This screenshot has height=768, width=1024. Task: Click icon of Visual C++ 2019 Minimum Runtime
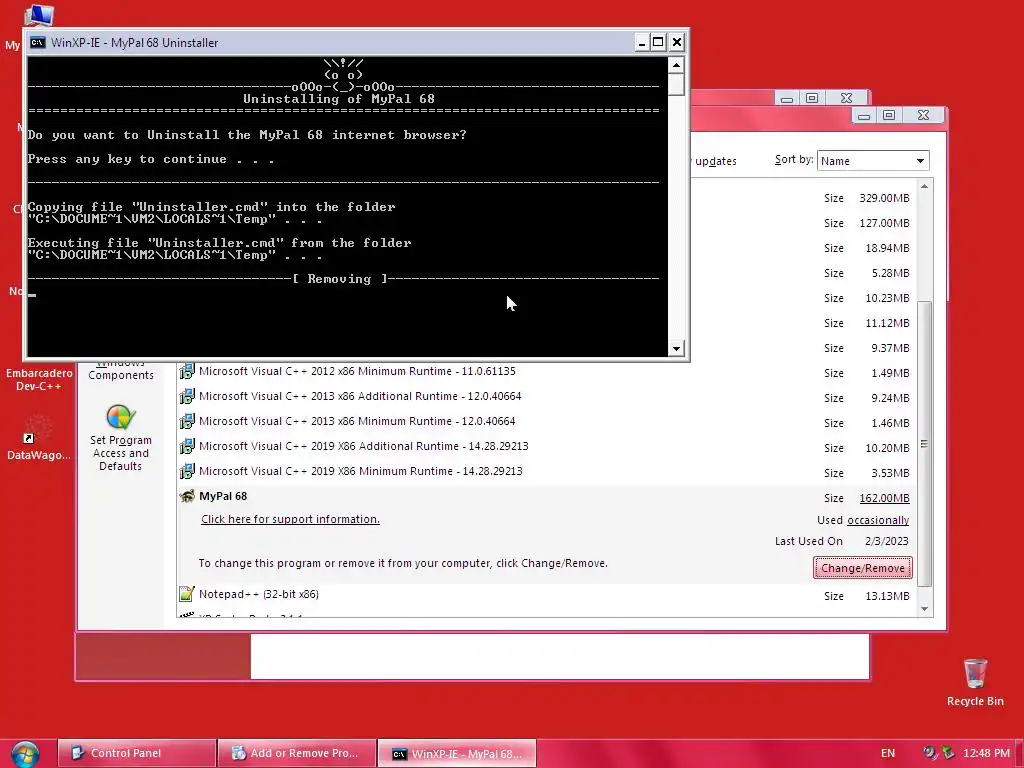pos(187,471)
